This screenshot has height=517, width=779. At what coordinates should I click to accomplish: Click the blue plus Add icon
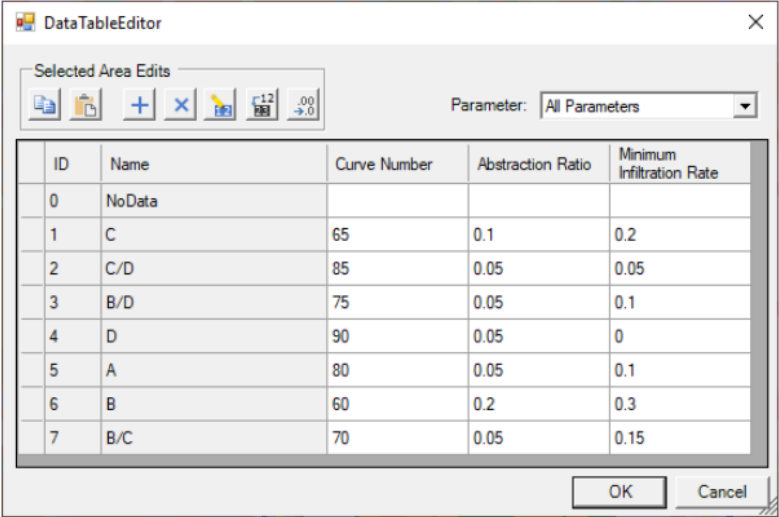click(x=140, y=105)
